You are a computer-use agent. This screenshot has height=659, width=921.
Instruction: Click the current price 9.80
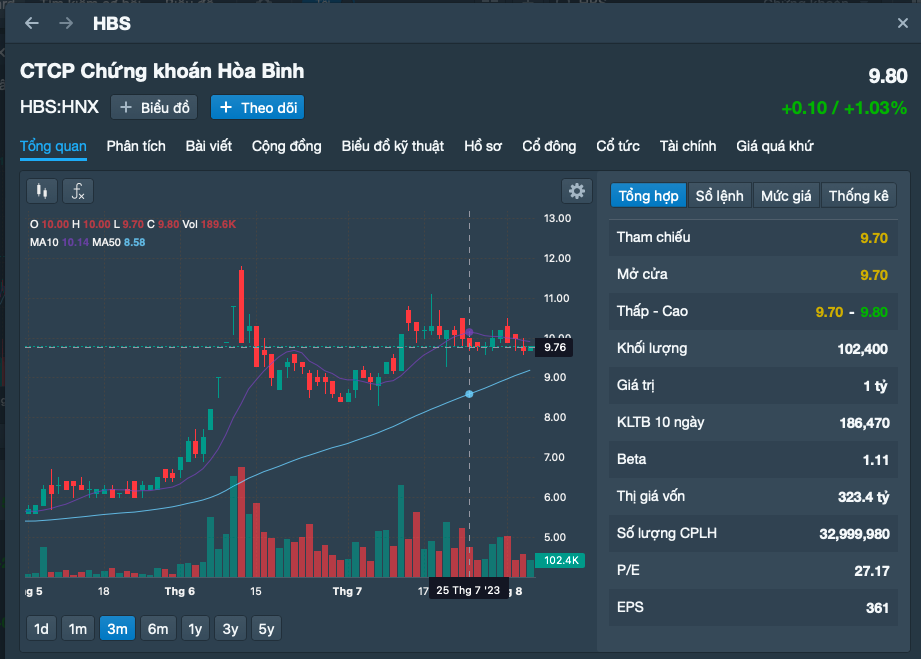click(888, 76)
